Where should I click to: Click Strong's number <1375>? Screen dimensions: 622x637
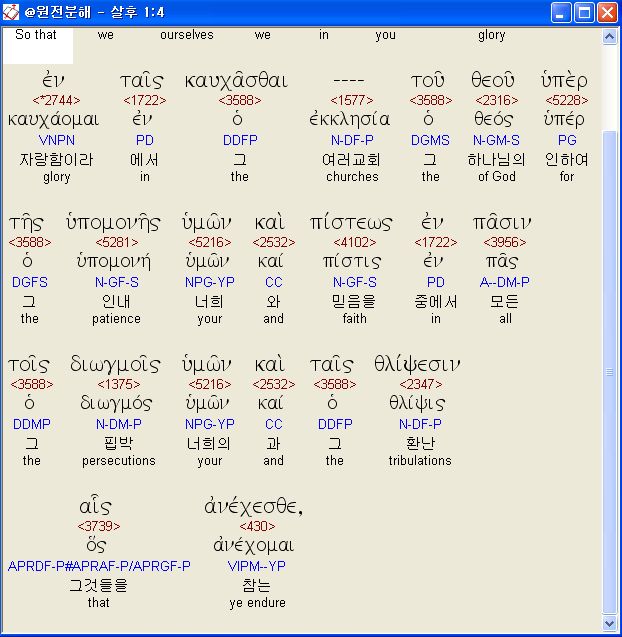pos(119,384)
